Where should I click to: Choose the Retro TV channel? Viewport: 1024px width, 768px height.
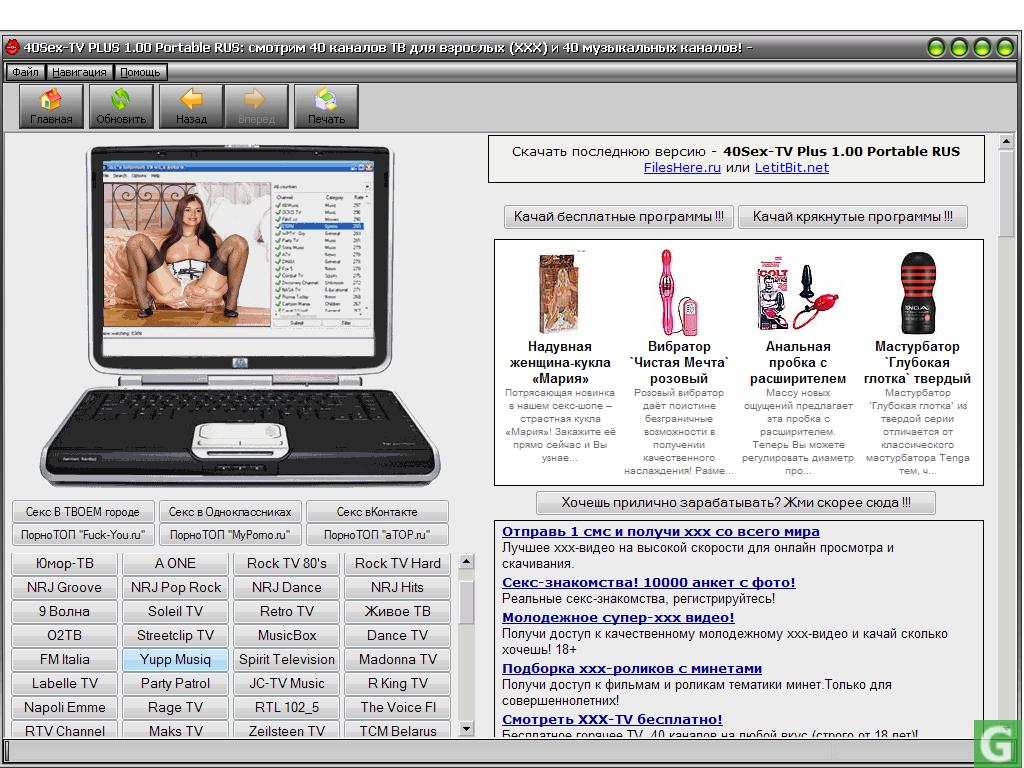coord(287,612)
